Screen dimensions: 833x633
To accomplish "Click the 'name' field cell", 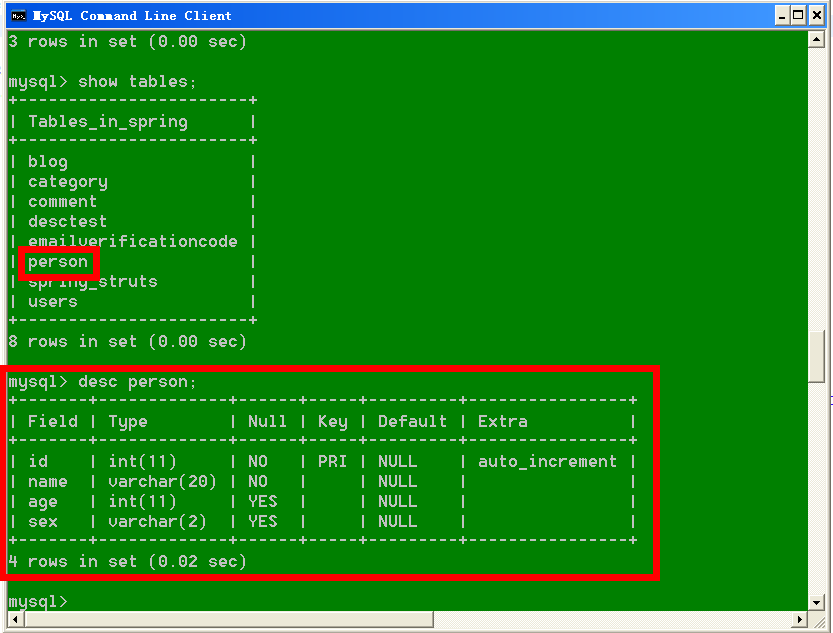I will tap(48, 482).
